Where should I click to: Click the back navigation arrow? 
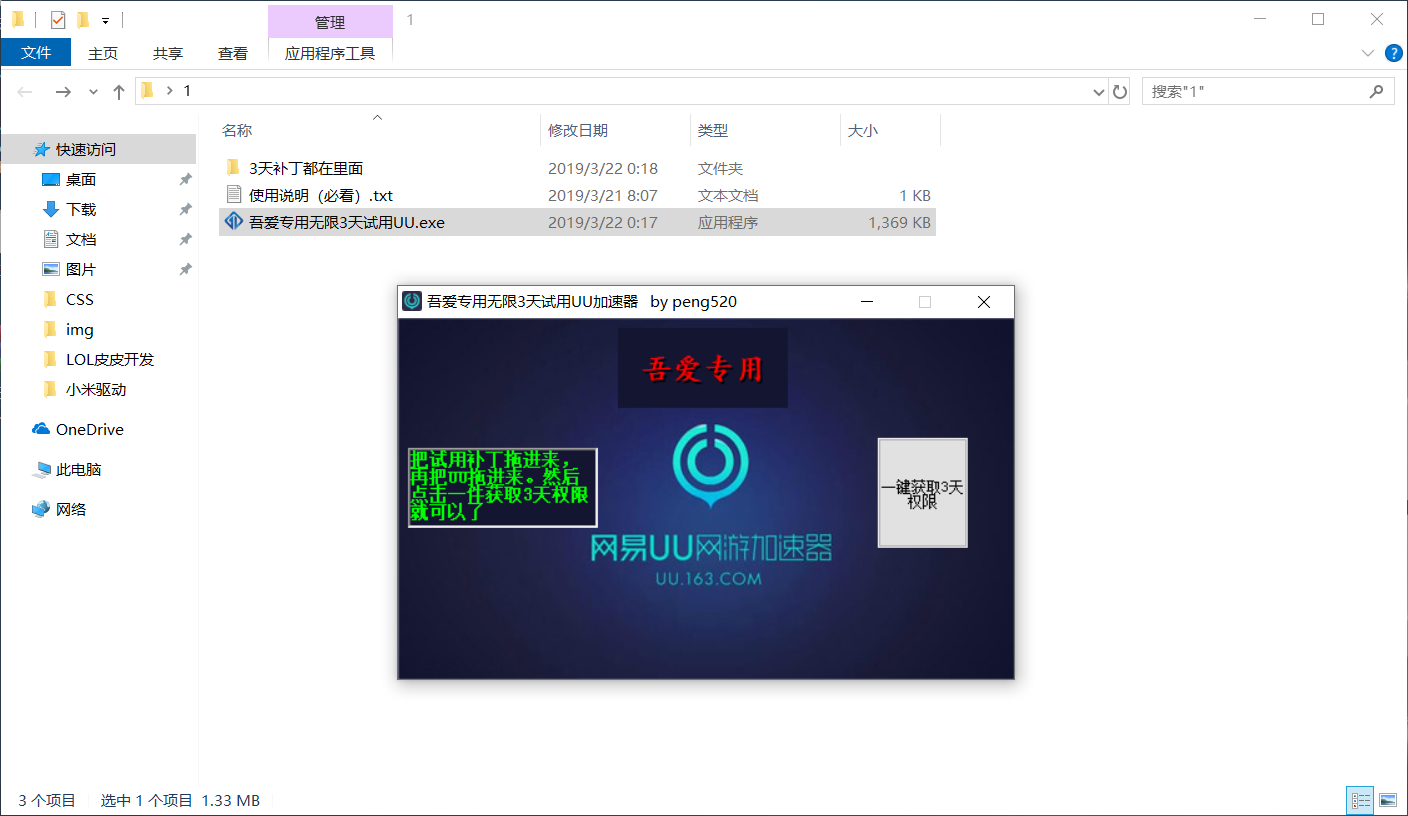25,91
